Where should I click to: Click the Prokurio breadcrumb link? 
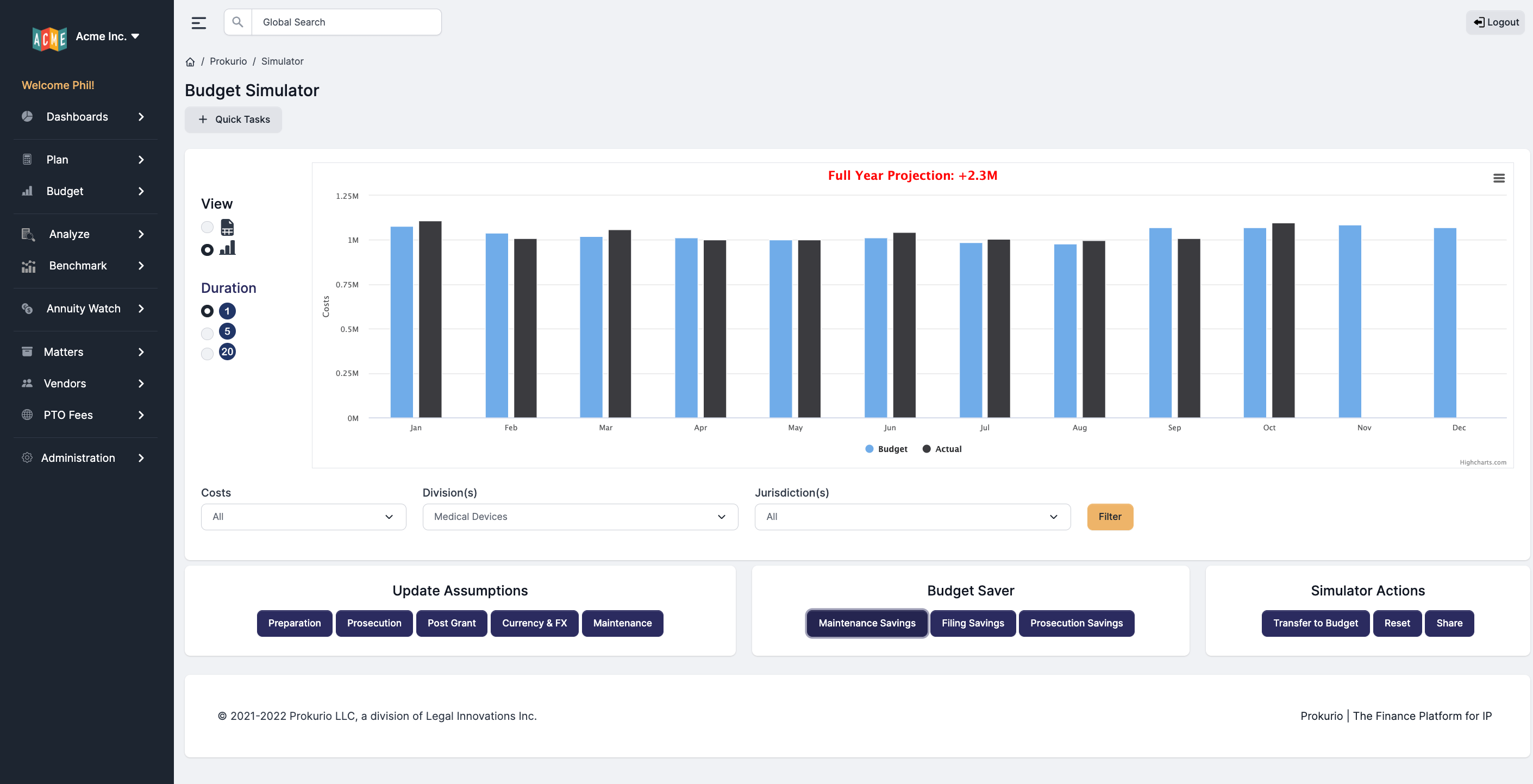(x=228, y=61)
